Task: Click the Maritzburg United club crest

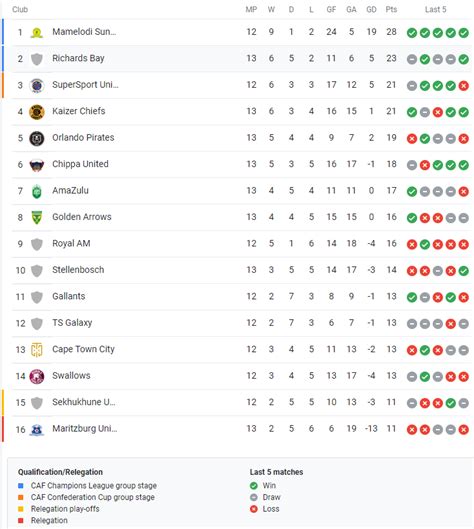Action: 37,429
